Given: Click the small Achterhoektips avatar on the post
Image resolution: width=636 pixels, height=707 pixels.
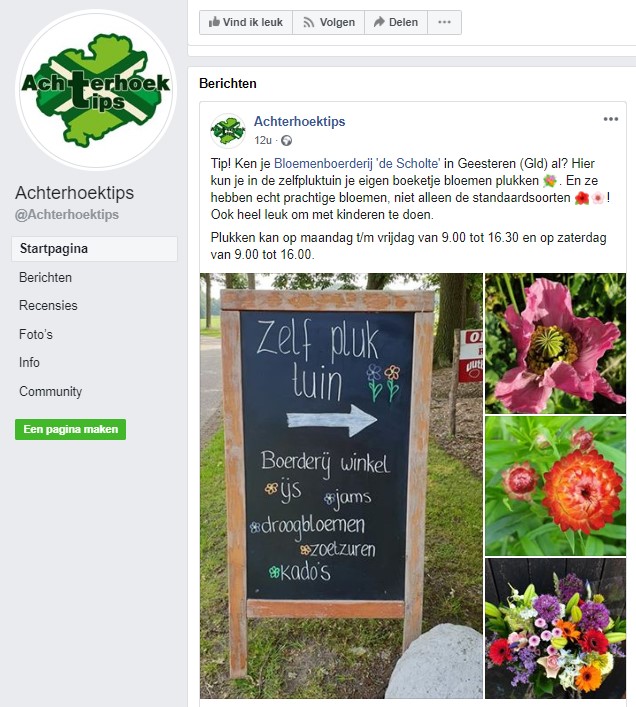Looking at the screenshot, I should pyautogui.click(x=228, y=131).
